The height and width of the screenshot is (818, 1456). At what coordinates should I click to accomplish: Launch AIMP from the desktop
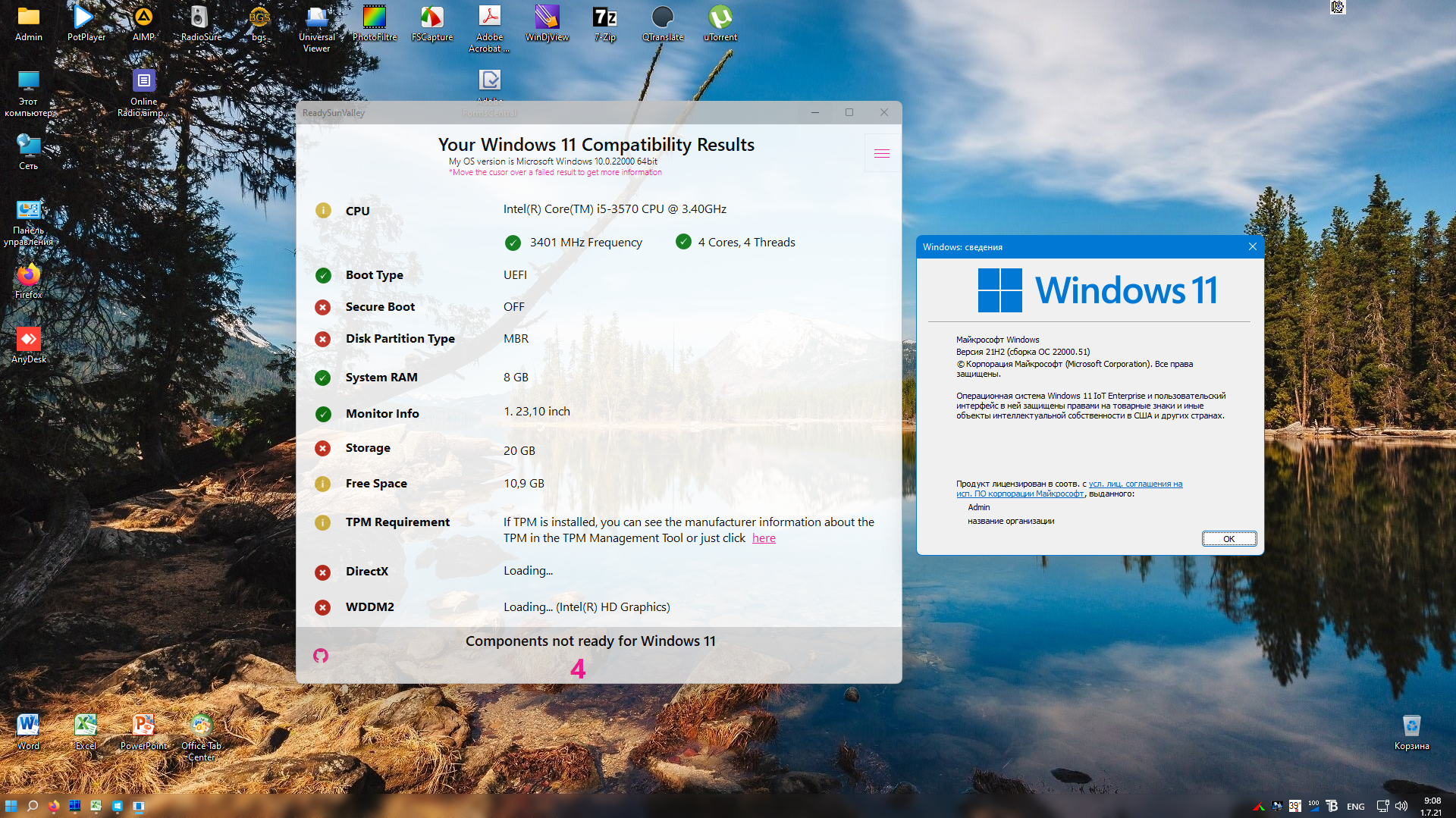tap(143, 23)
